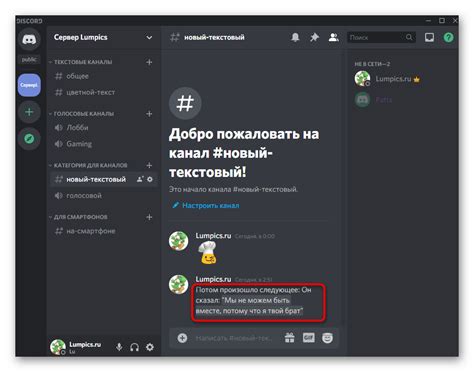The width and height of the screenshot is (474, 372).
Task: Collapse the Текстовые каналы category
Action: (80, 62)
